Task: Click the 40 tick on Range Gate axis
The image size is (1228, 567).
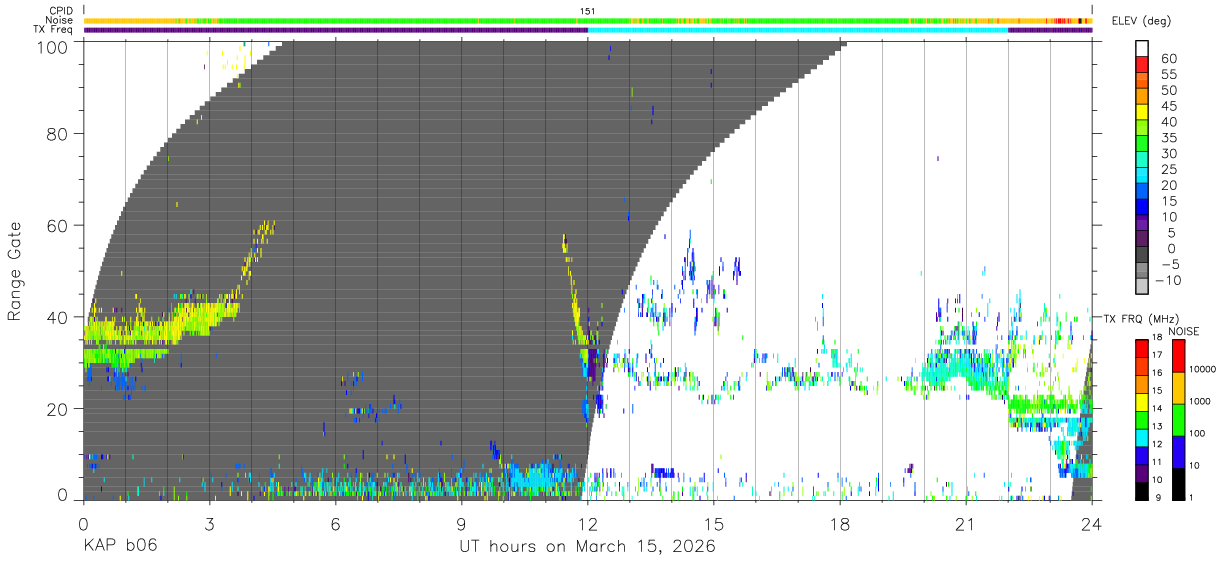Action: 58,318
